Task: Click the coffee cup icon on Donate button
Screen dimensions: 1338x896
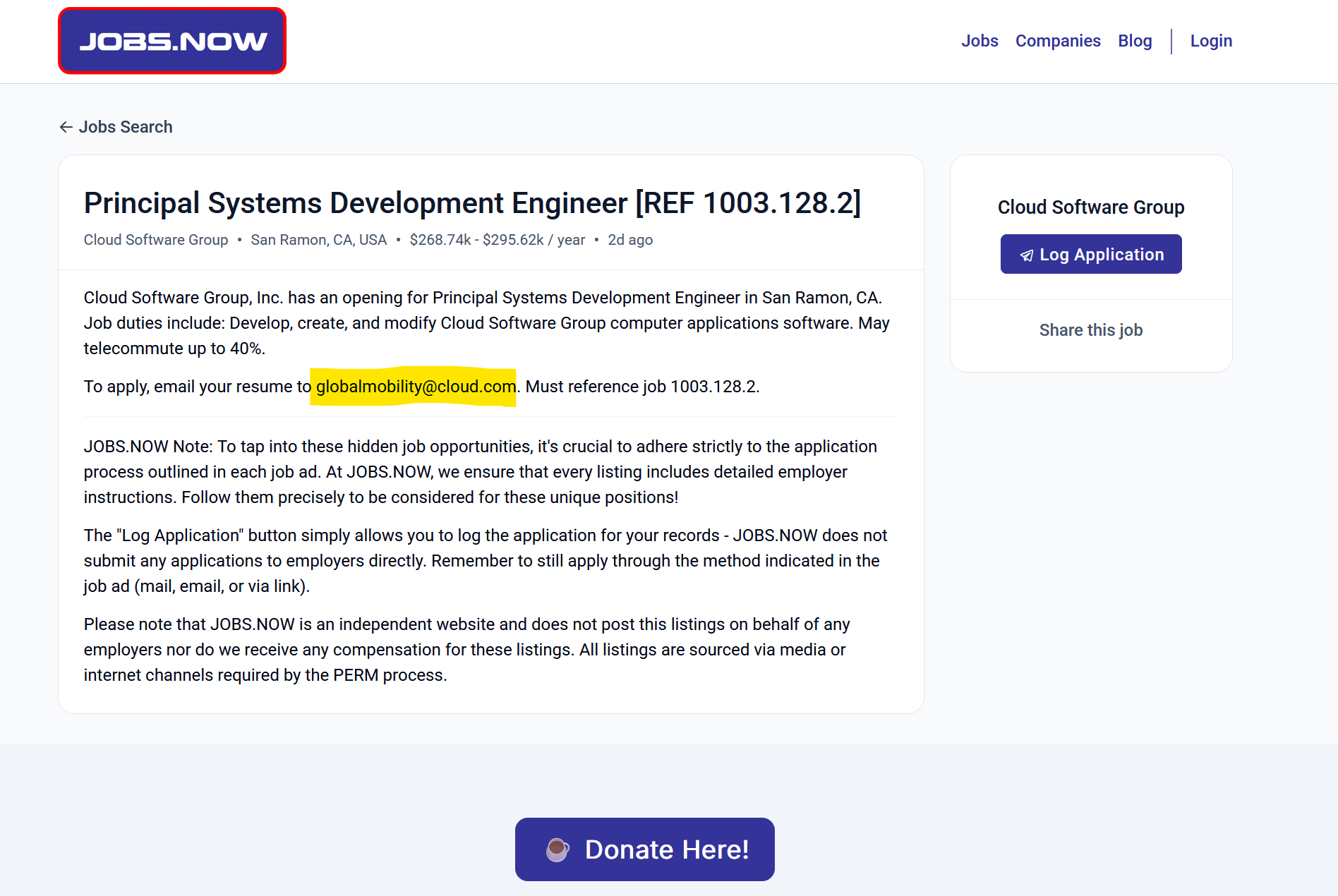Action: (557, 849)
